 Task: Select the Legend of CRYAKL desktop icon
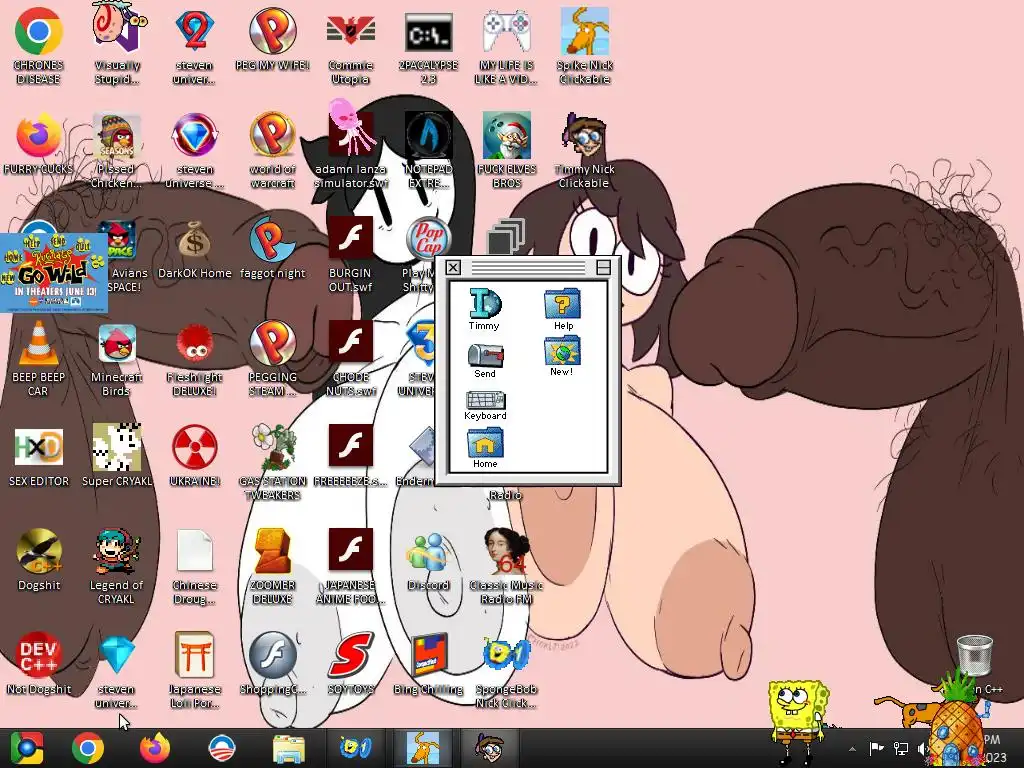(x=116, y=566)
